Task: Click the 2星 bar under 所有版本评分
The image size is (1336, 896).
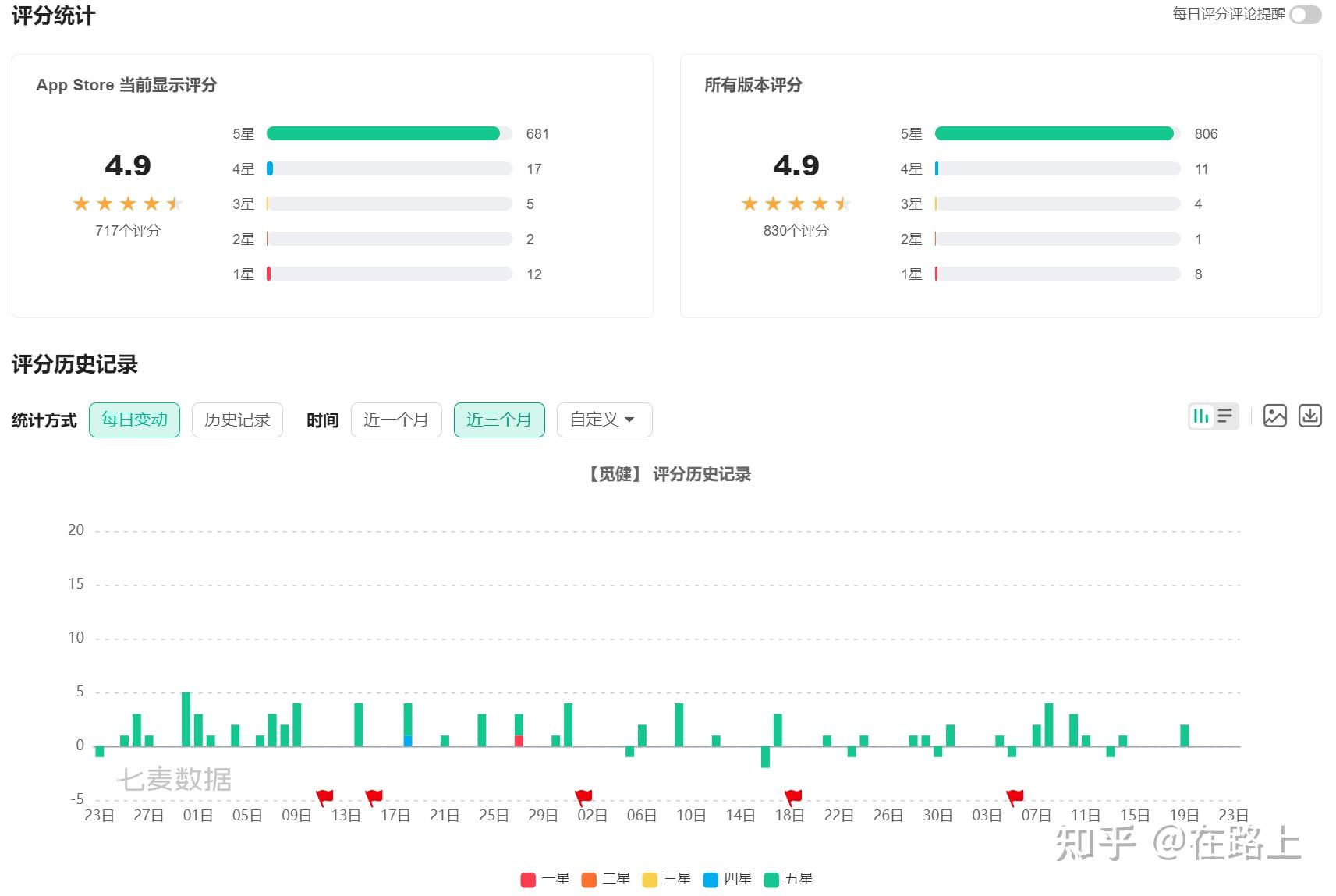Action: 1058,239
